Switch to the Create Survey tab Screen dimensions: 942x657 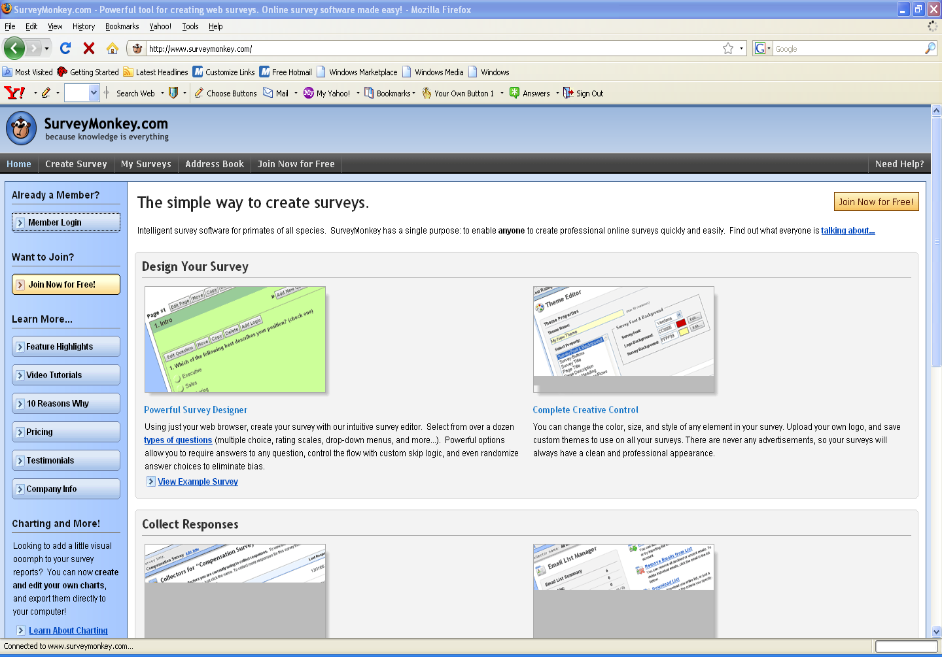pos(76,164)
